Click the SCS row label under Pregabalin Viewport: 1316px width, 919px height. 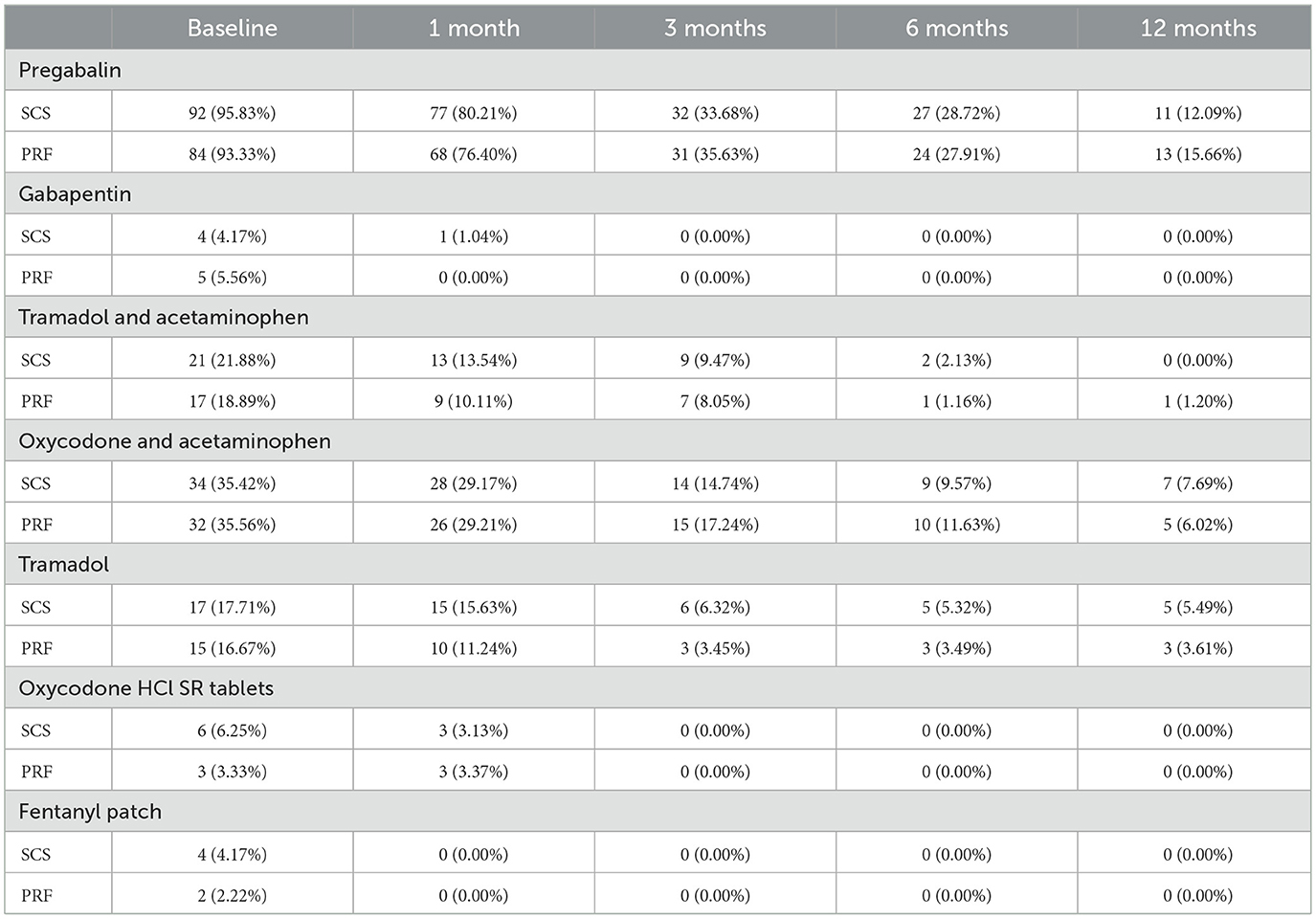[35, 113]
